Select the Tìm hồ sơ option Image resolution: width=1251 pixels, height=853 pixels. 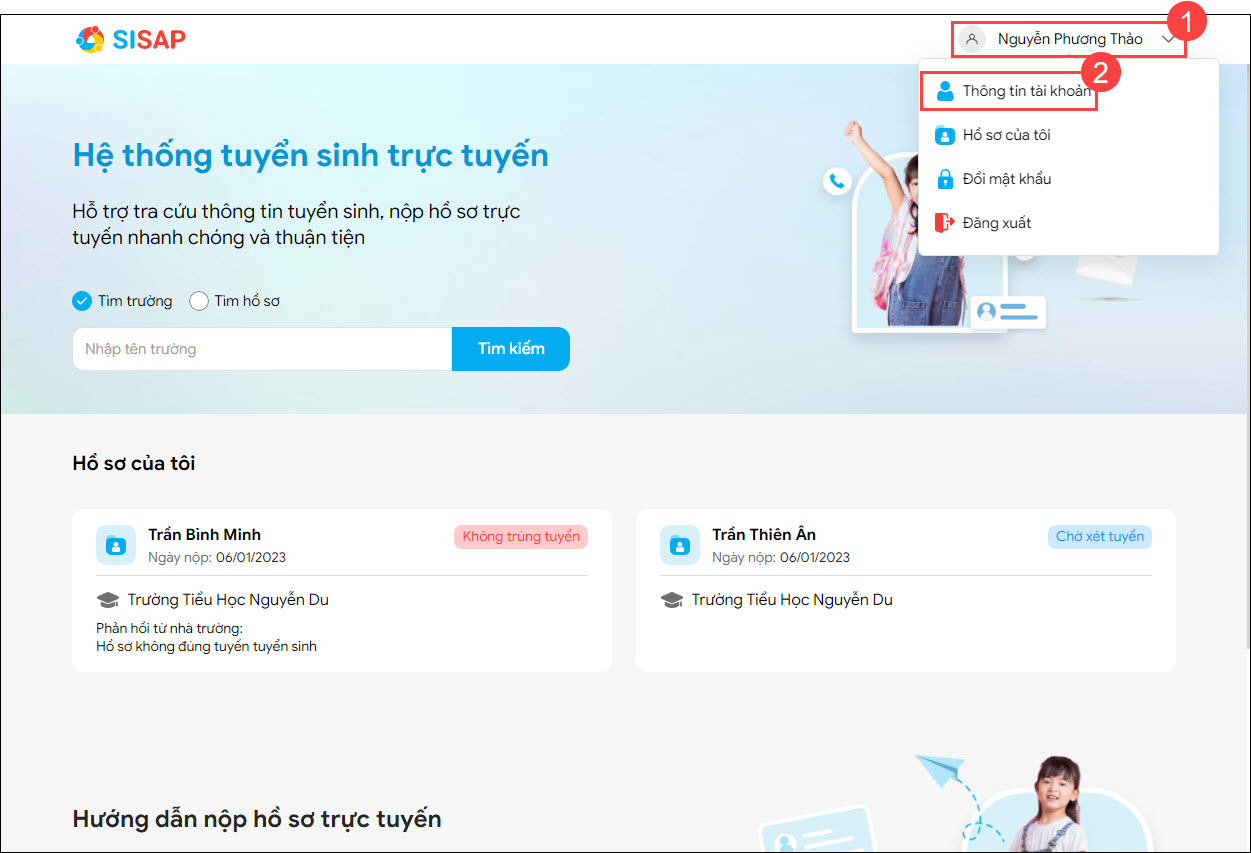click(234, 301)
